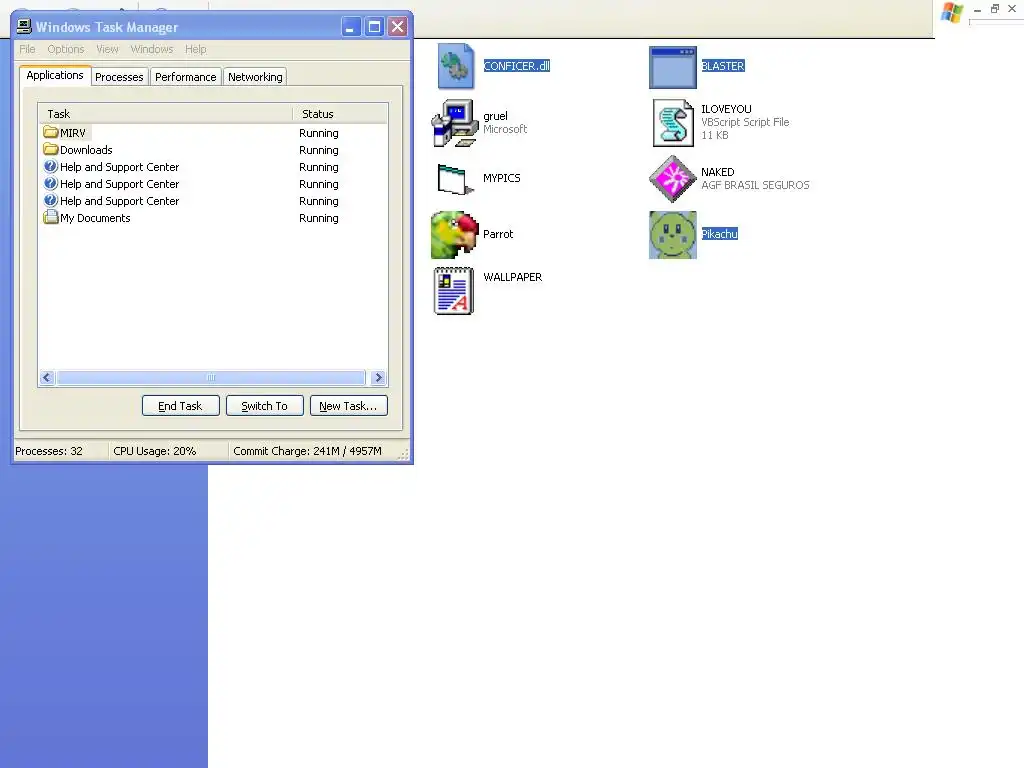Viewport: 1024px width, 768px height.
Task: Click the MIRV folder icon in task list
Action: 51,132
